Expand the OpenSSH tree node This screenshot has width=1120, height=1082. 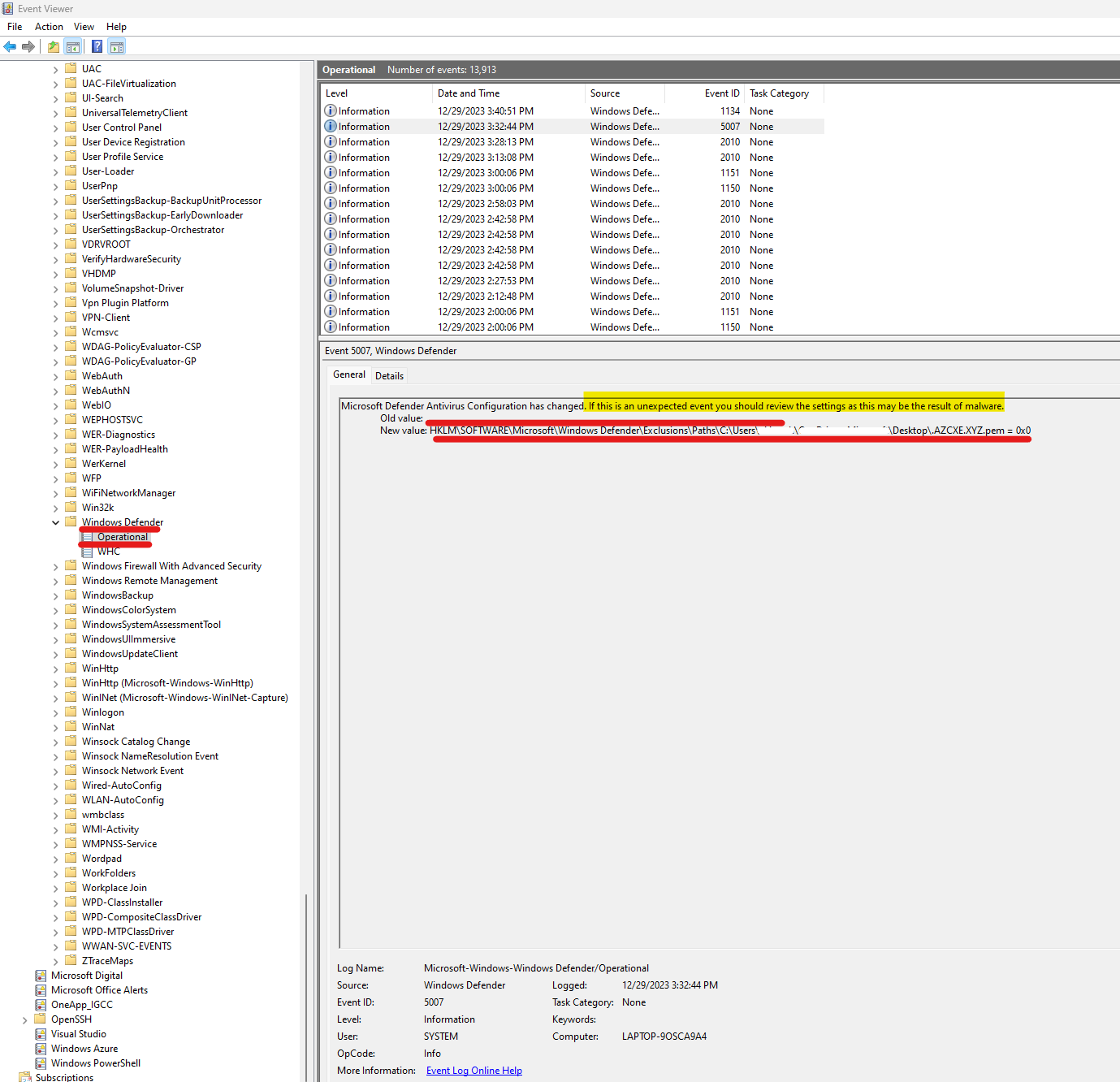click(x=25, y=1019)
